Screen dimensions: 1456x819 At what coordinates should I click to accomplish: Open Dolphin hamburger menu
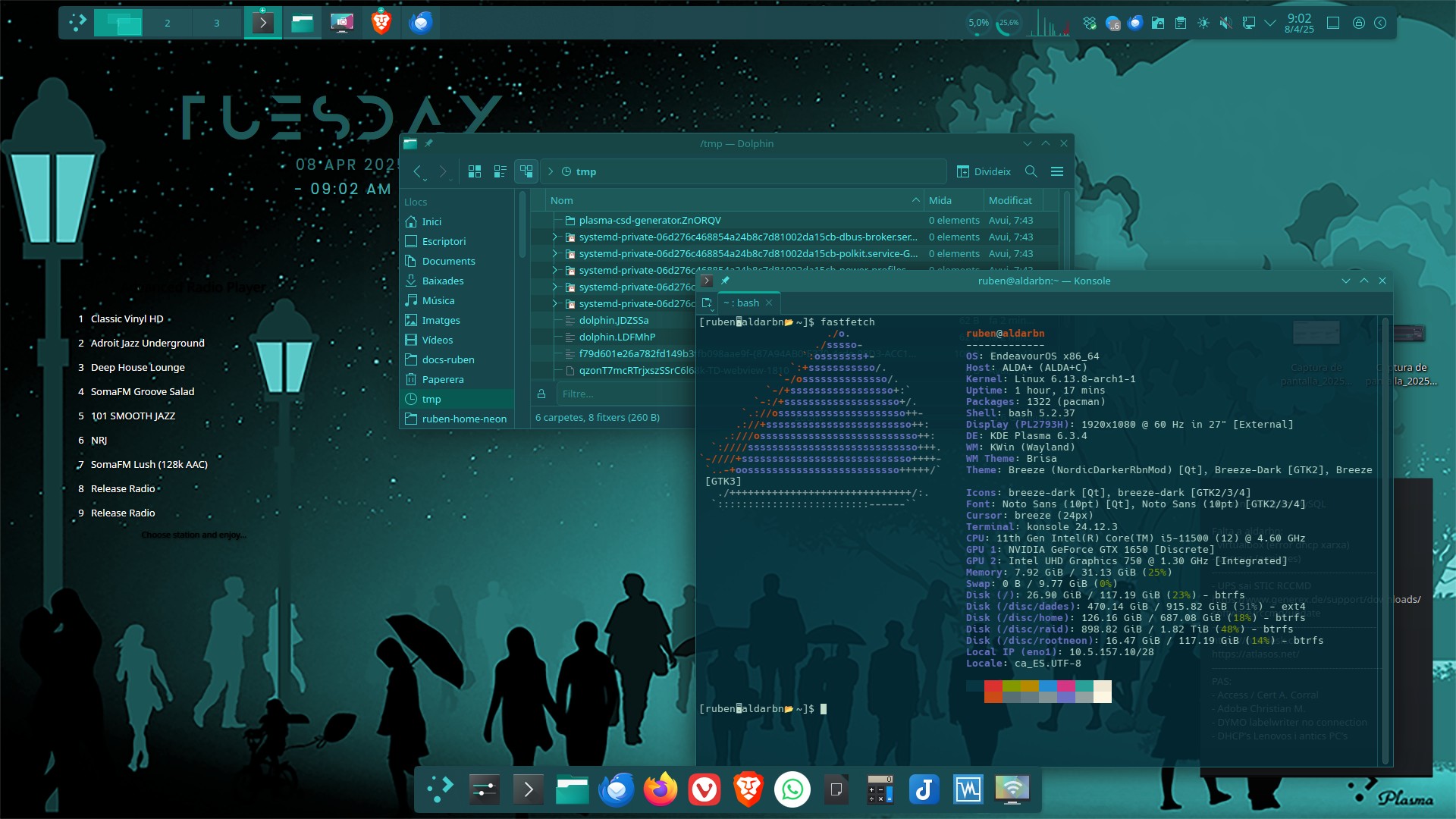click(x=1057, y=171)
